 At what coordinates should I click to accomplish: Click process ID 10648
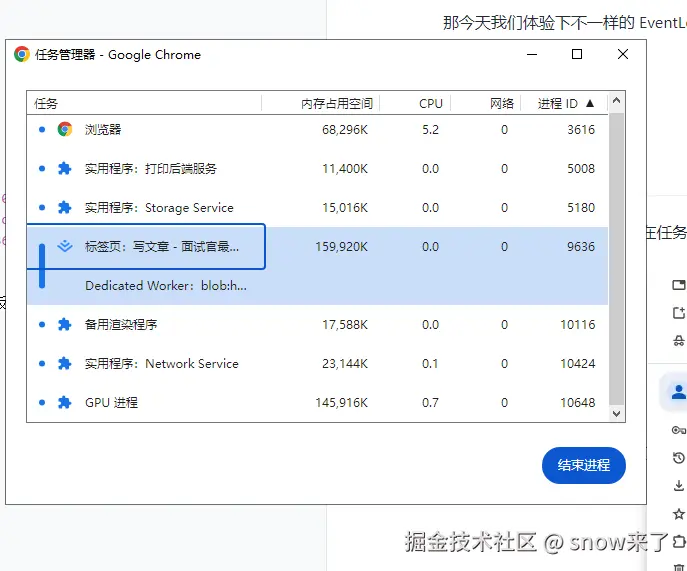[x=577, y=403]
